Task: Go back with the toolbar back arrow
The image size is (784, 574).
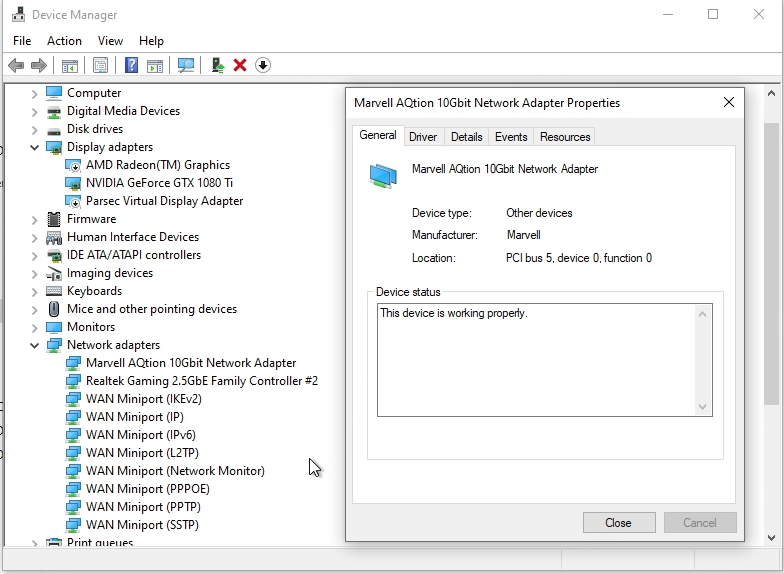Action: pyautogui.click(x=16, y=66)
